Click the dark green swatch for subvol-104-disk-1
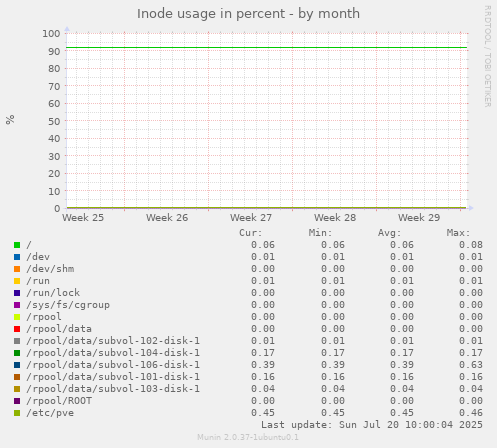Viewport: 497px width, 448px height. (x=17, y=353)
